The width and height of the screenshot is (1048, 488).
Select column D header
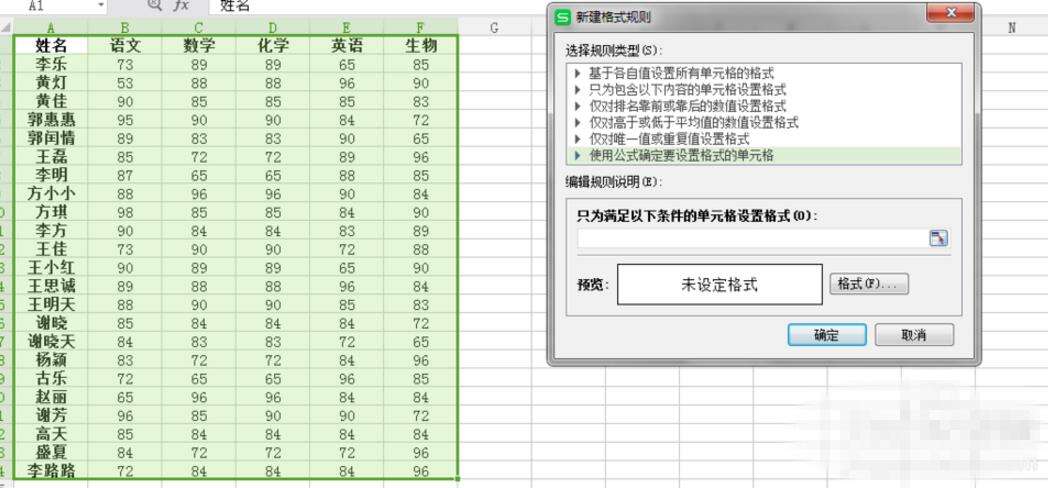(273, 27)
